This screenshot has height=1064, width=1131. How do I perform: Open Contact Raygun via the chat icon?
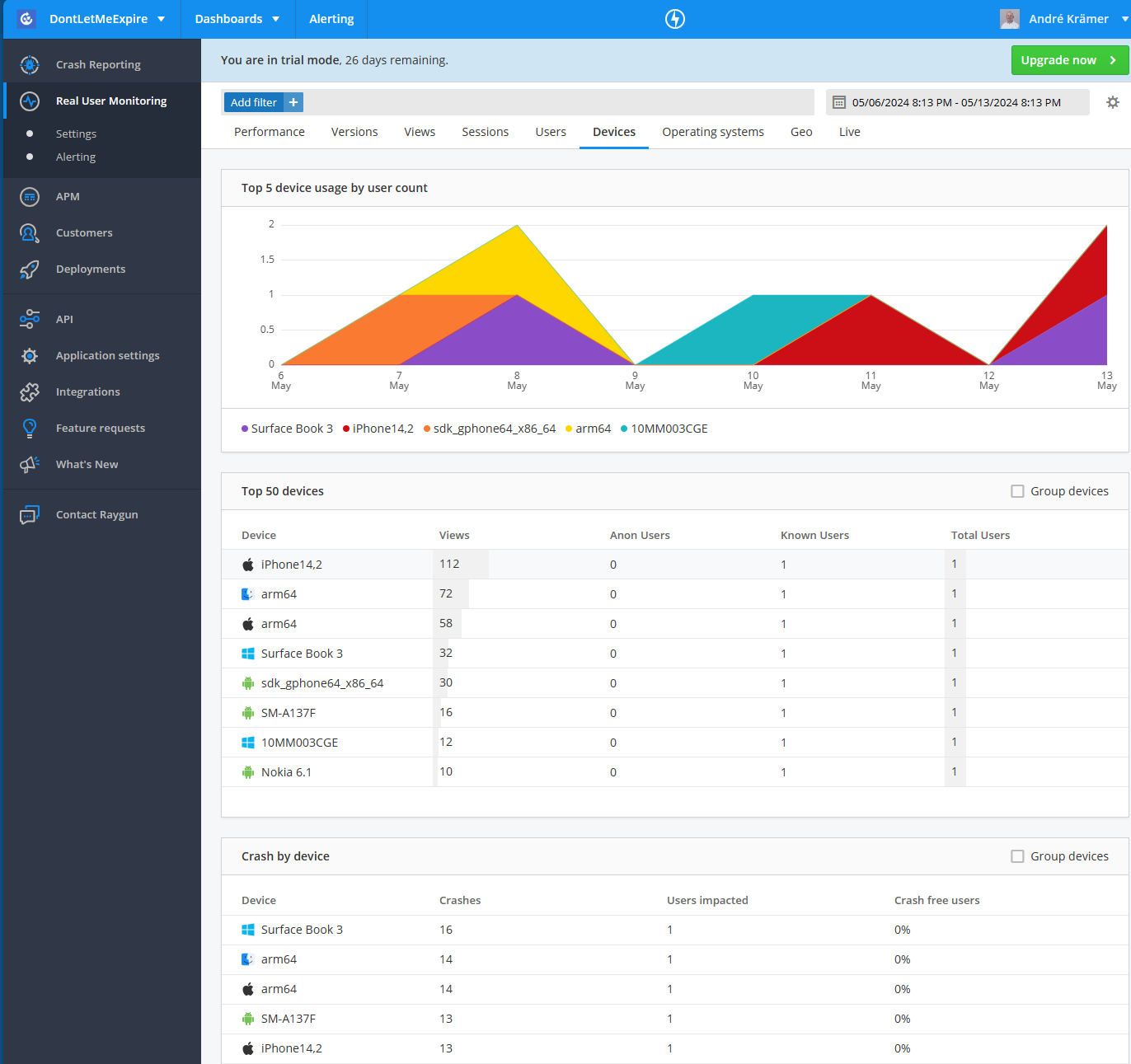[29, 514]
